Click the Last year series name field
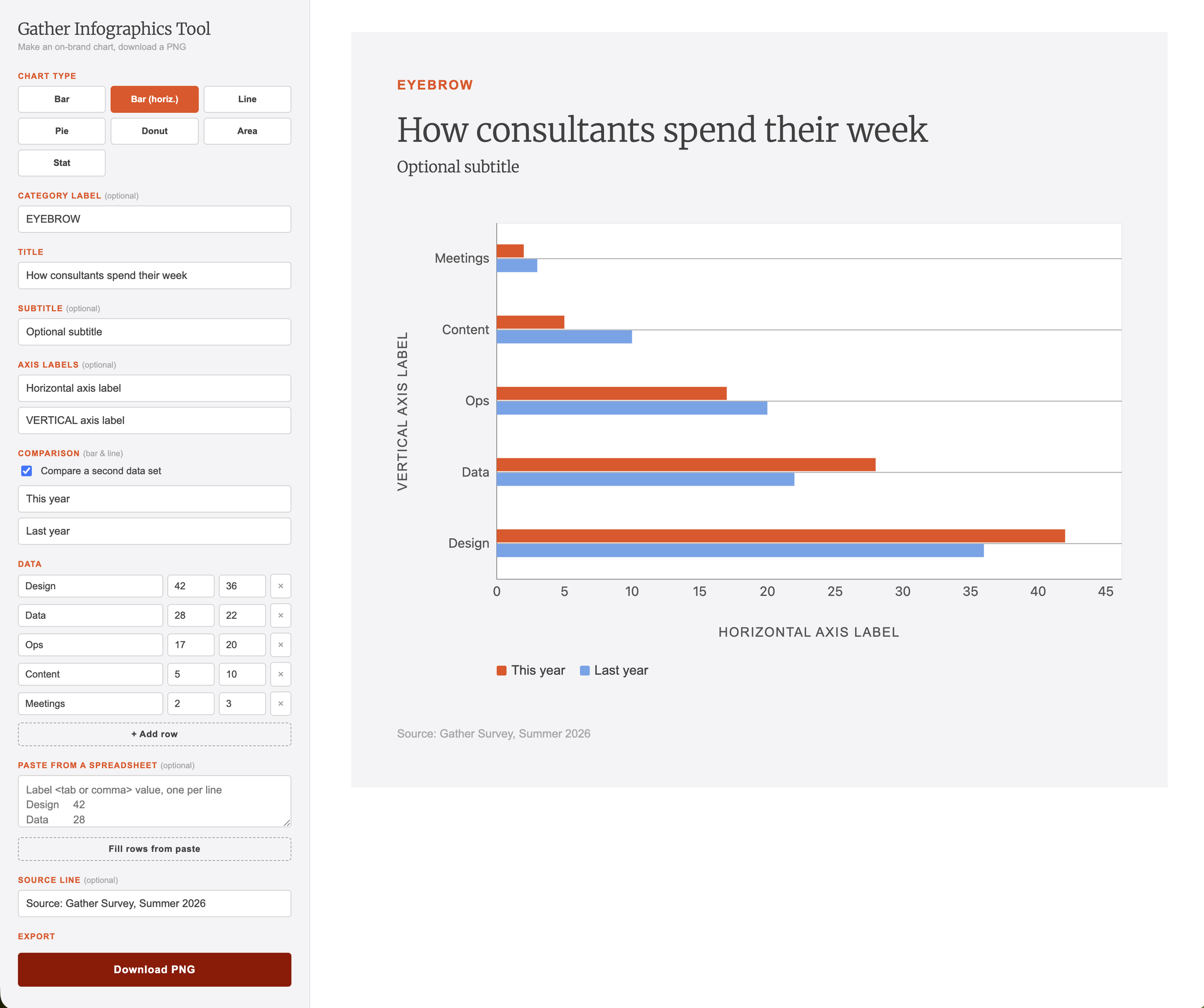Image resolution: width=1204 pixels, height=1008 pixels. [154, 531]
